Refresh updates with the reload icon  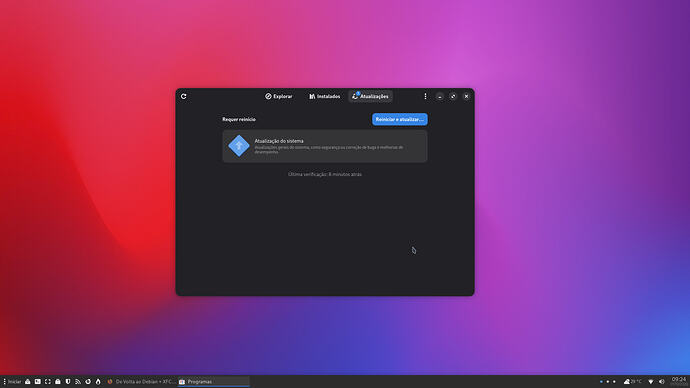click(184, 96)
